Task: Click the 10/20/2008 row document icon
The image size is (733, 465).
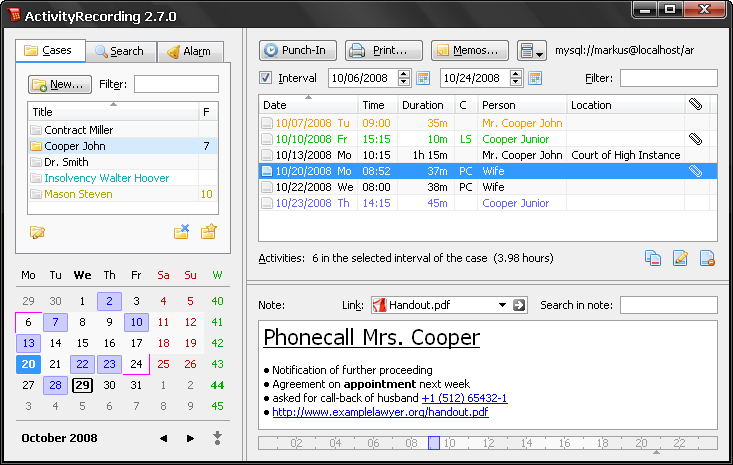Action: pos(266,171)
